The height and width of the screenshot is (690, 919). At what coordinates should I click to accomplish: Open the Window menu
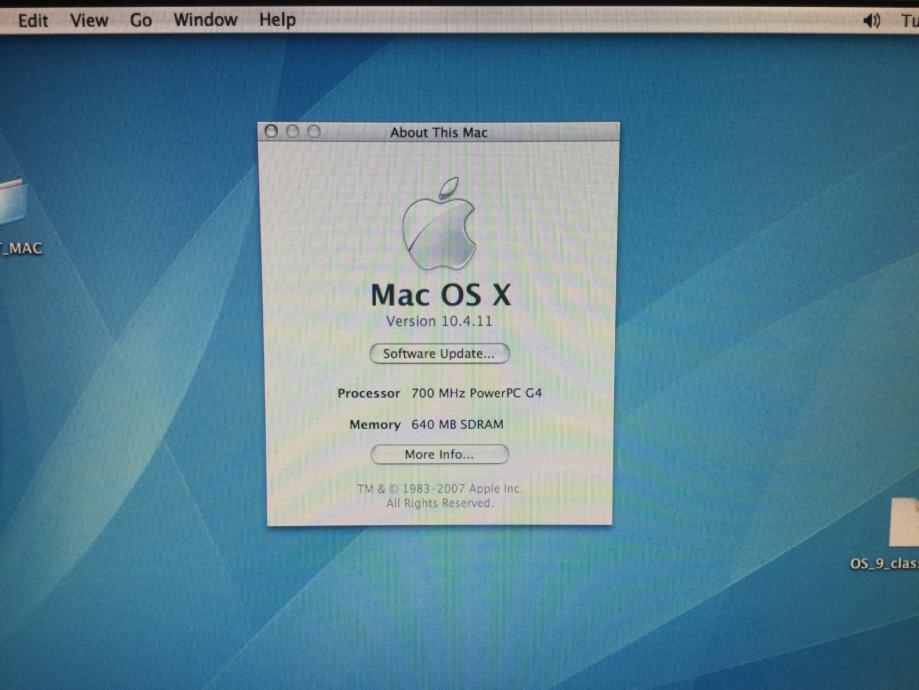[x=205, y=20]
